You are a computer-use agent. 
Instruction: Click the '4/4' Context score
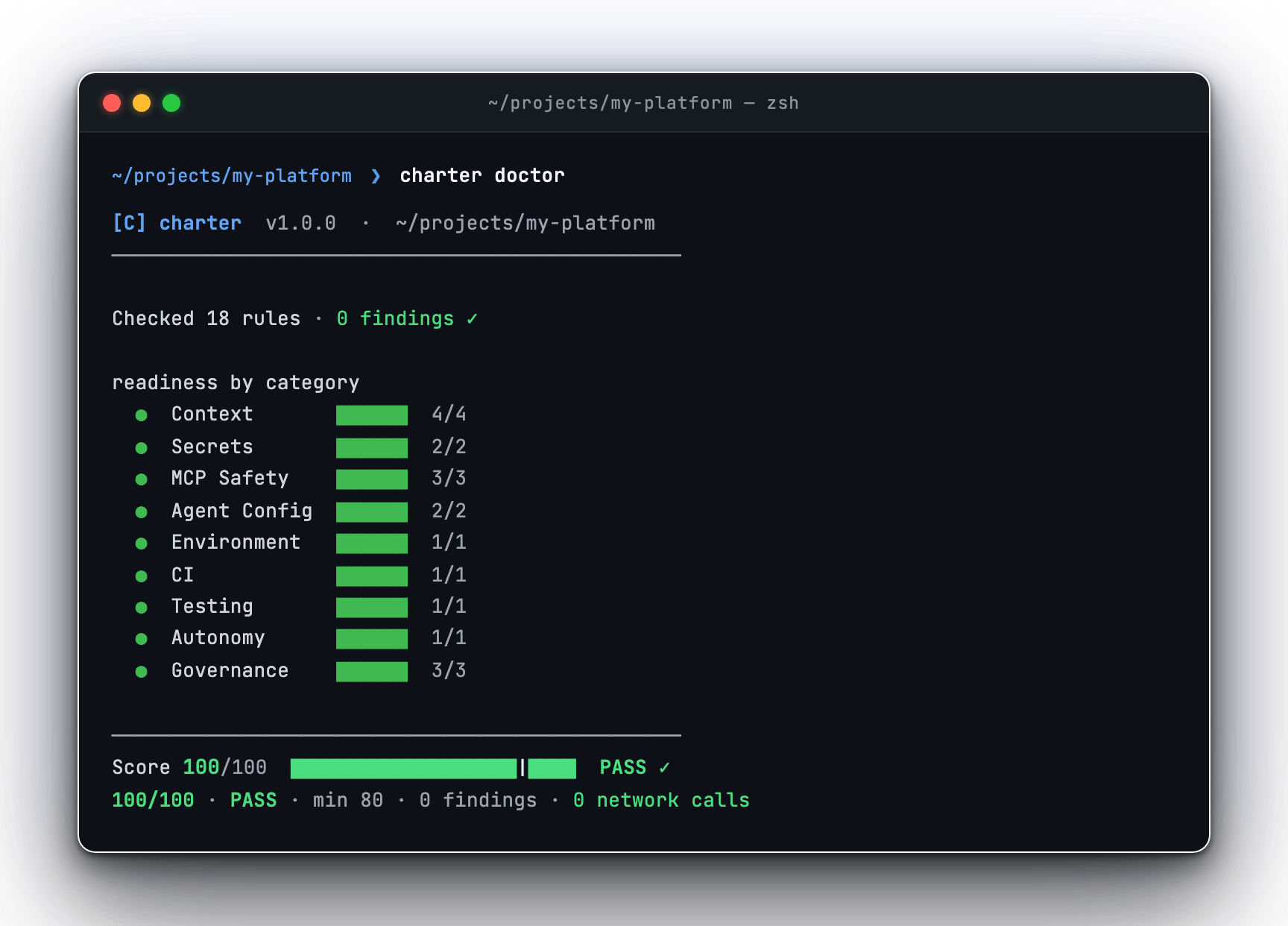pos(449,414)
